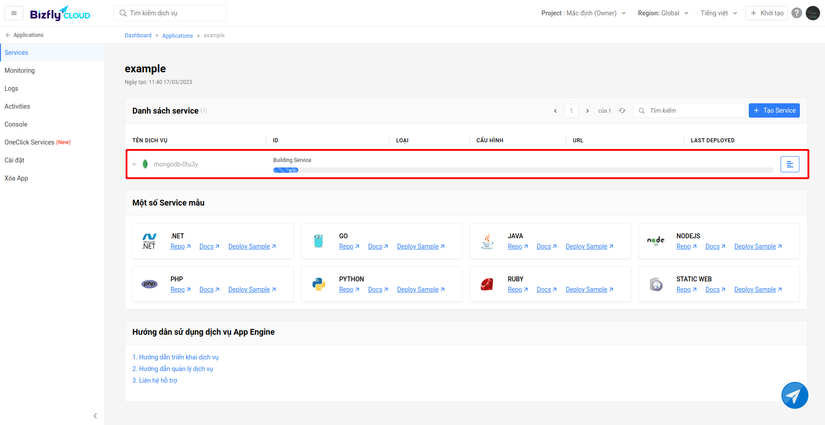Screen dimensions: 825x425
Task: Open the .NET Deploy Sample link
Action: click(x=252, y=246)
